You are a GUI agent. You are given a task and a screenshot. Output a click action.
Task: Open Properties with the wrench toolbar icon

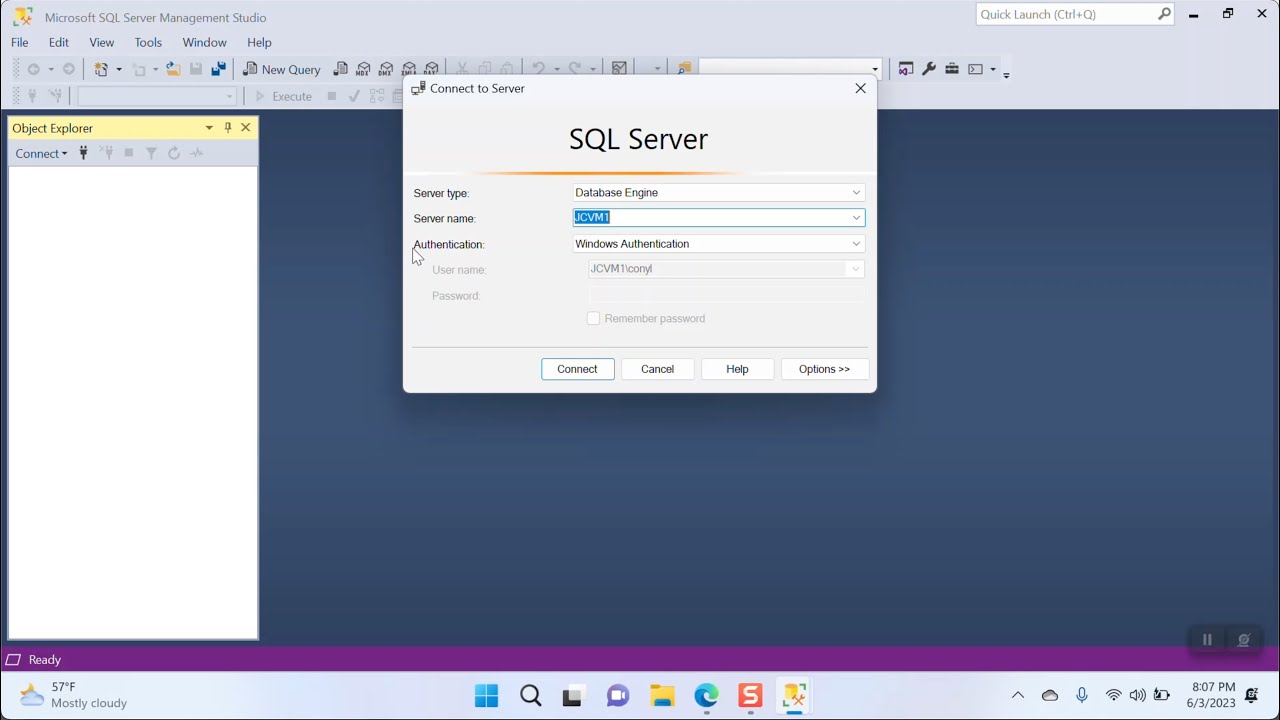[x=929, y=69]
